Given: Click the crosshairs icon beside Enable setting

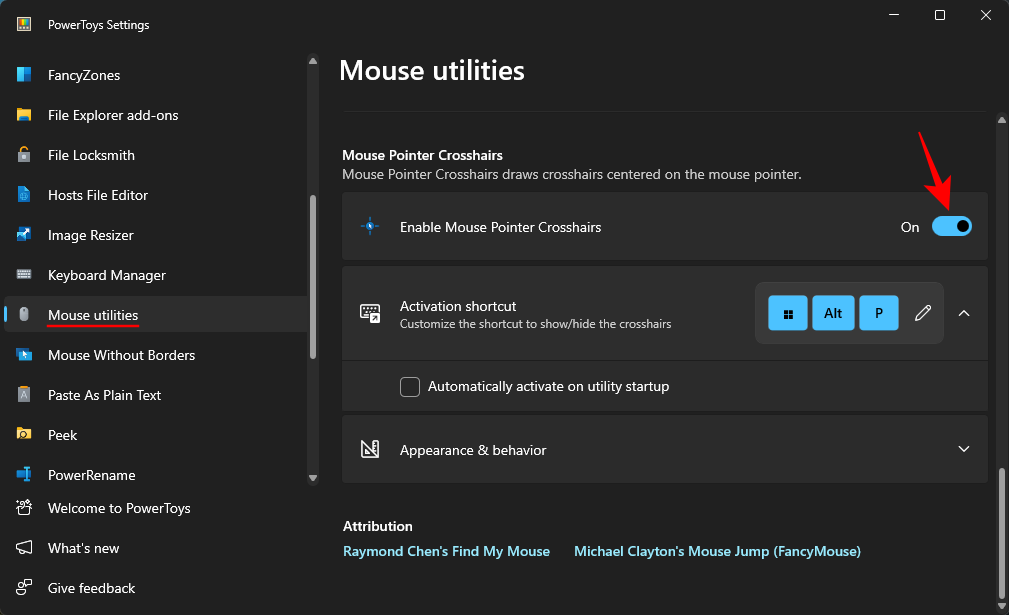Looking at the screenshot, I should click(370, 226).
